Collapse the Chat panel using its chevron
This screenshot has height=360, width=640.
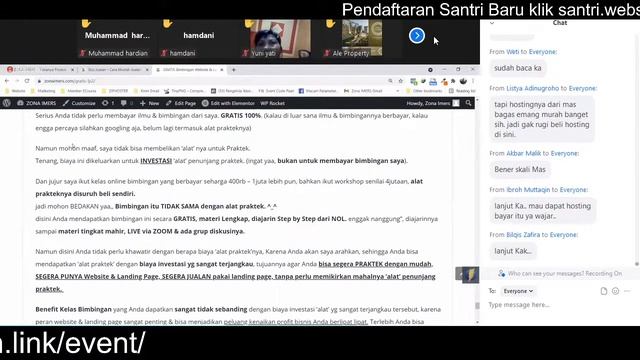click(492, 23)
